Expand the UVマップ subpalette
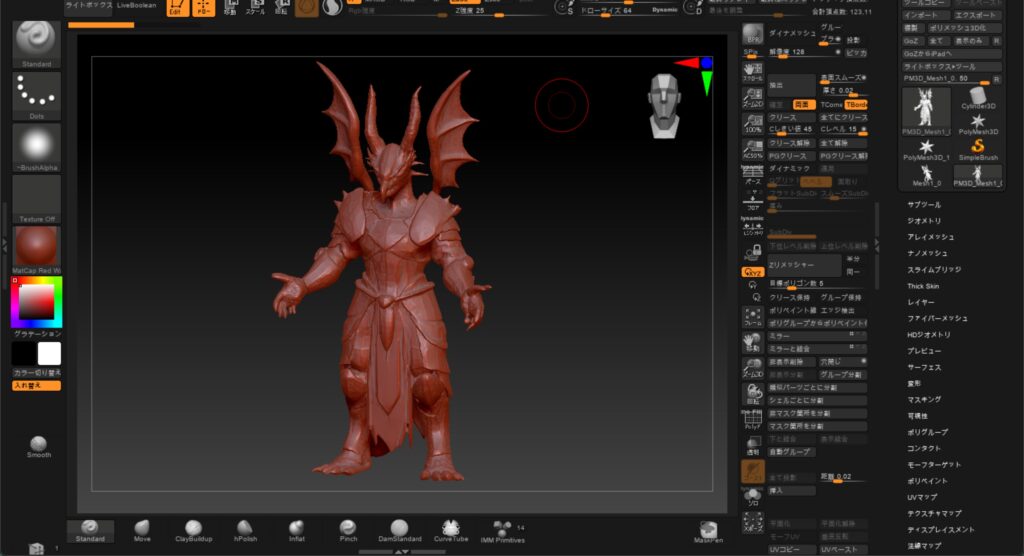Viewport: 1024px width, 556px height. click(921, 497)
